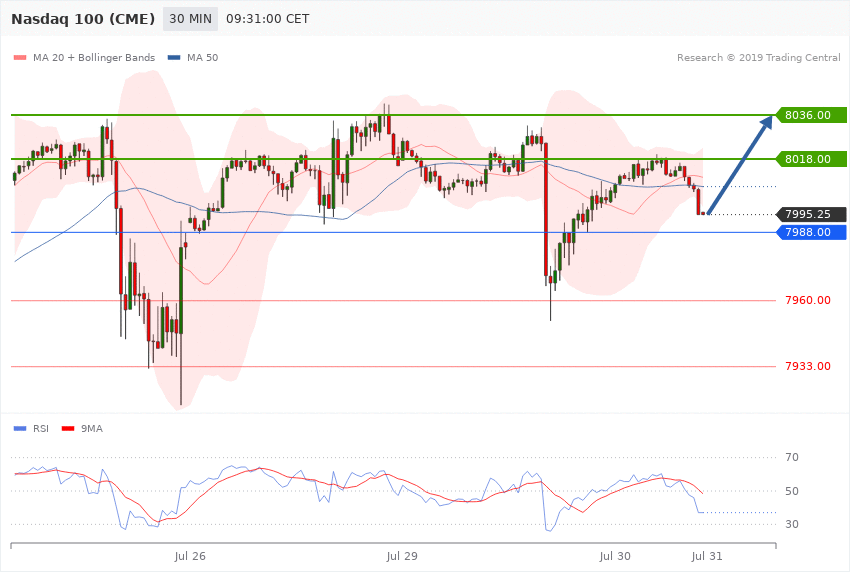The height and width of the screenshot is (576, 850).
Task: Click the 8018.00 resistance price tag
Action: click(x=811, y=159)
